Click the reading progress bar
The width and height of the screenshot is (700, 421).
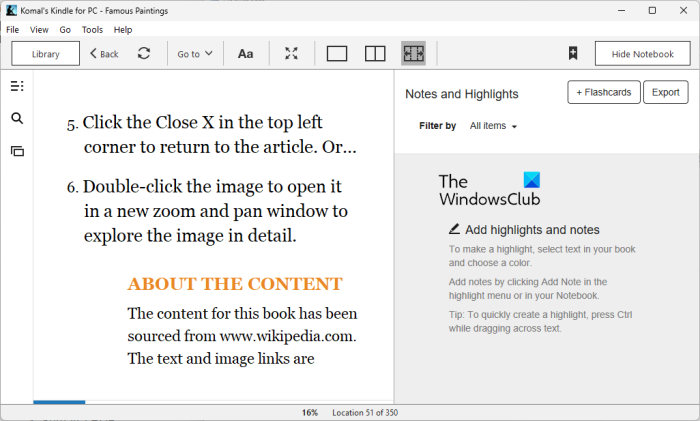coord(213,402)
